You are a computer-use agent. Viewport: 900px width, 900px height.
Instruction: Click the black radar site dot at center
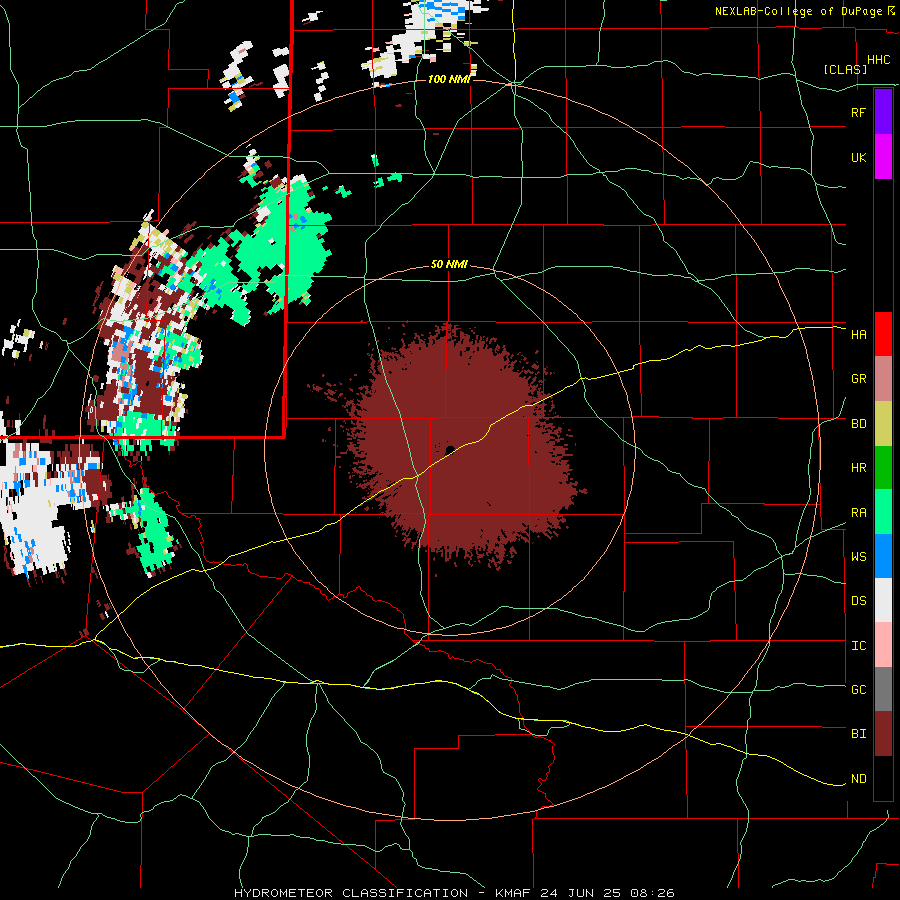click(450, 449)
